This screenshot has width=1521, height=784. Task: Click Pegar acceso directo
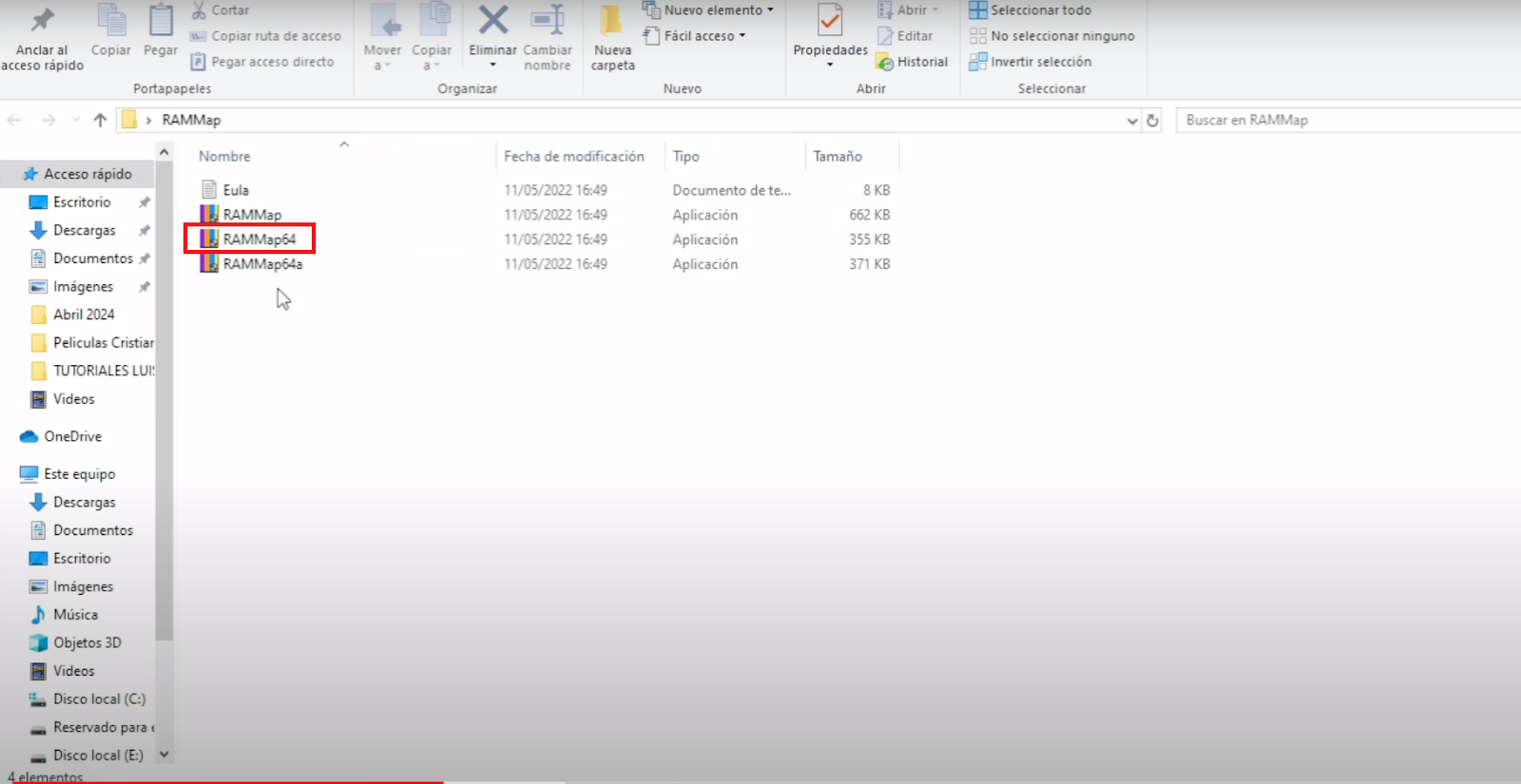[x=262, y=62]
